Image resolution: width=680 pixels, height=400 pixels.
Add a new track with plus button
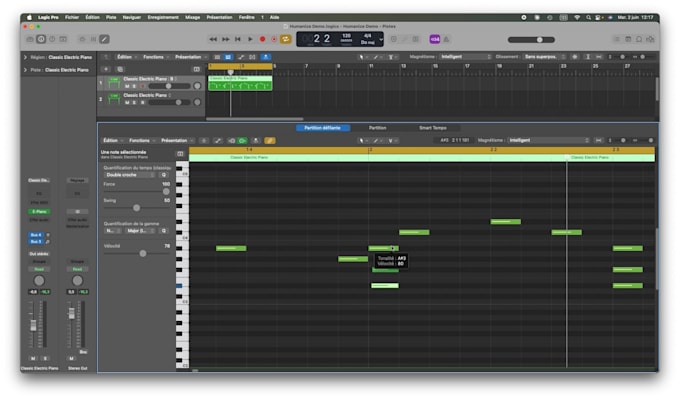(106, 69)
